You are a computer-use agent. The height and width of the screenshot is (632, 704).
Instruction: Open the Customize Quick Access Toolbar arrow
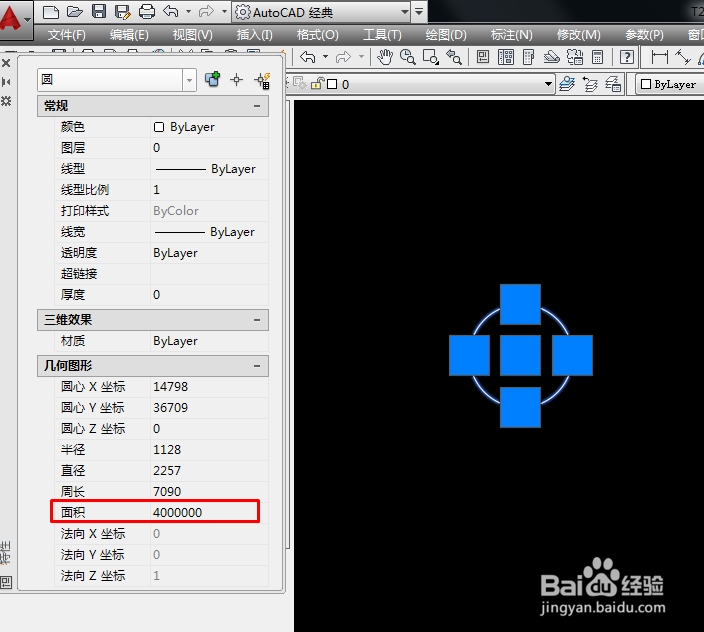pos(419,12)
